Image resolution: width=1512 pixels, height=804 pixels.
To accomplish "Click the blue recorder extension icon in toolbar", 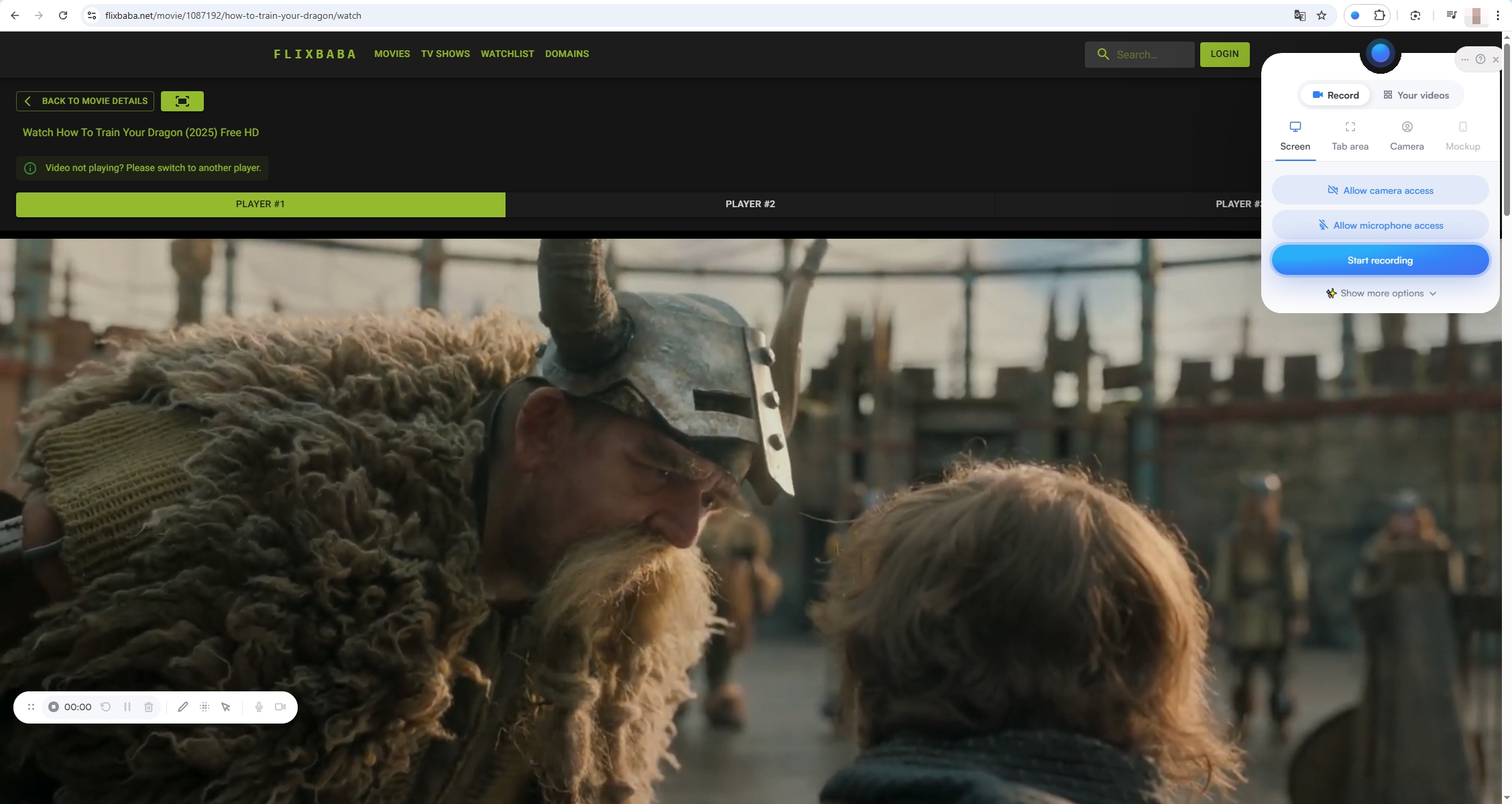I will point(1355,15).
